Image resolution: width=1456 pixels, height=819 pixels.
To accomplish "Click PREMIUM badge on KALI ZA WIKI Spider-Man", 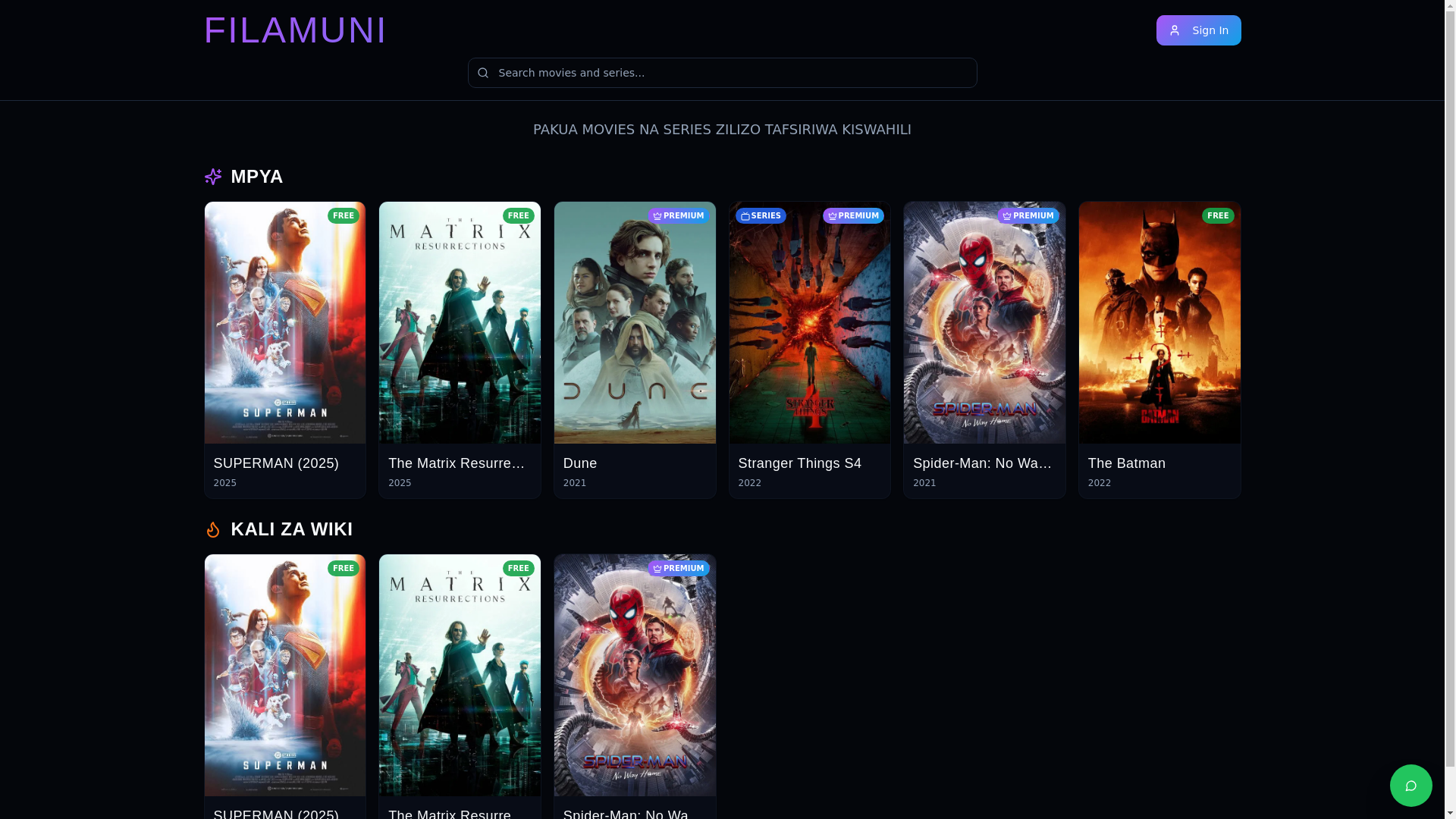I will pyautogui.click(x=679, y=568).
